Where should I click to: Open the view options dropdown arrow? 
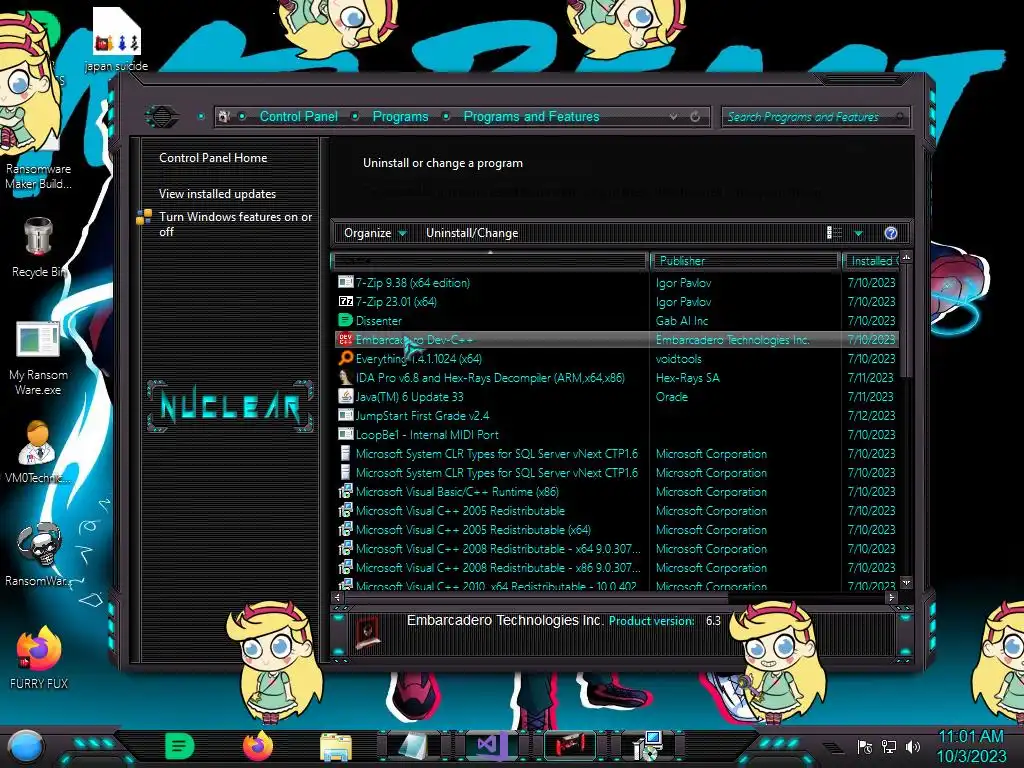click(858, 233)
